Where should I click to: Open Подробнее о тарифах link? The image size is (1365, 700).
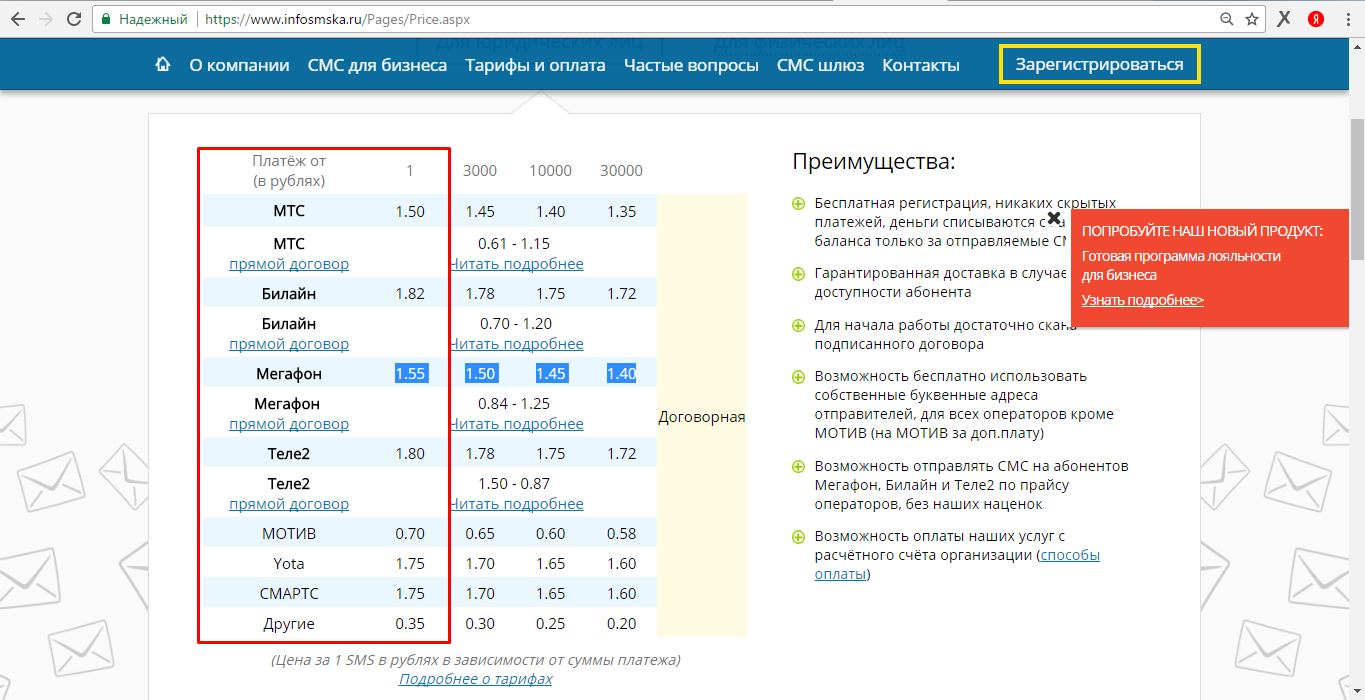[475, 679]
